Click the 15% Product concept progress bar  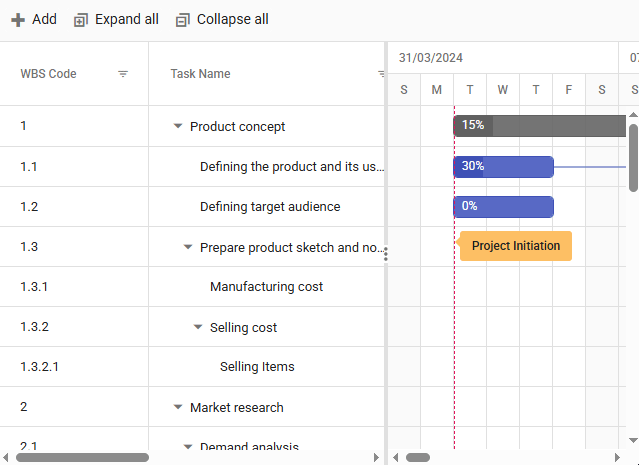pos(540,126)
